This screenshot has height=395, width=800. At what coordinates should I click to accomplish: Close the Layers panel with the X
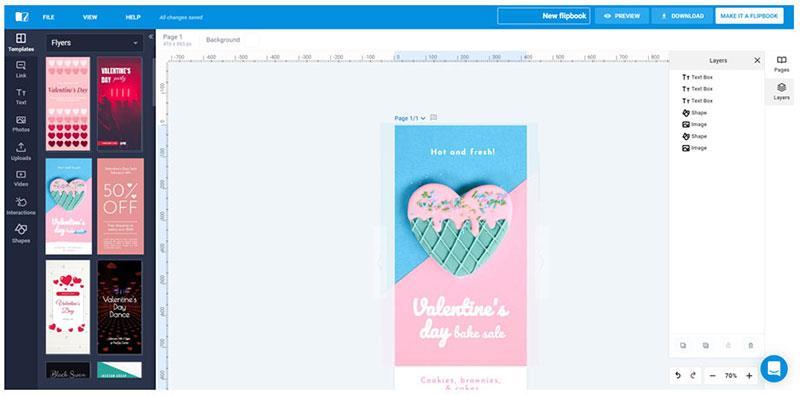757,60
